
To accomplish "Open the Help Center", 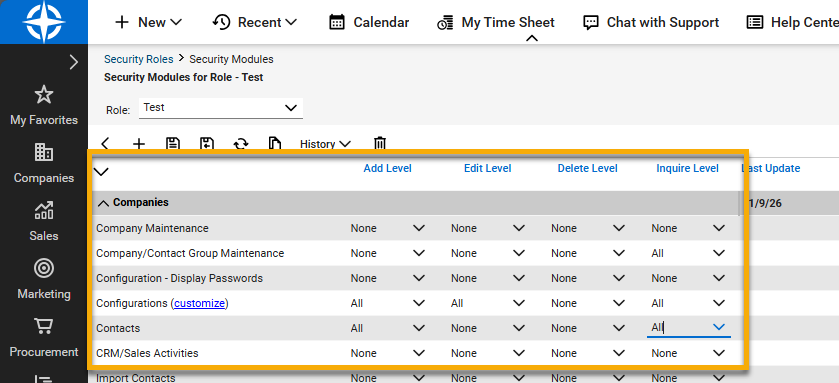I will coord(792,22).
